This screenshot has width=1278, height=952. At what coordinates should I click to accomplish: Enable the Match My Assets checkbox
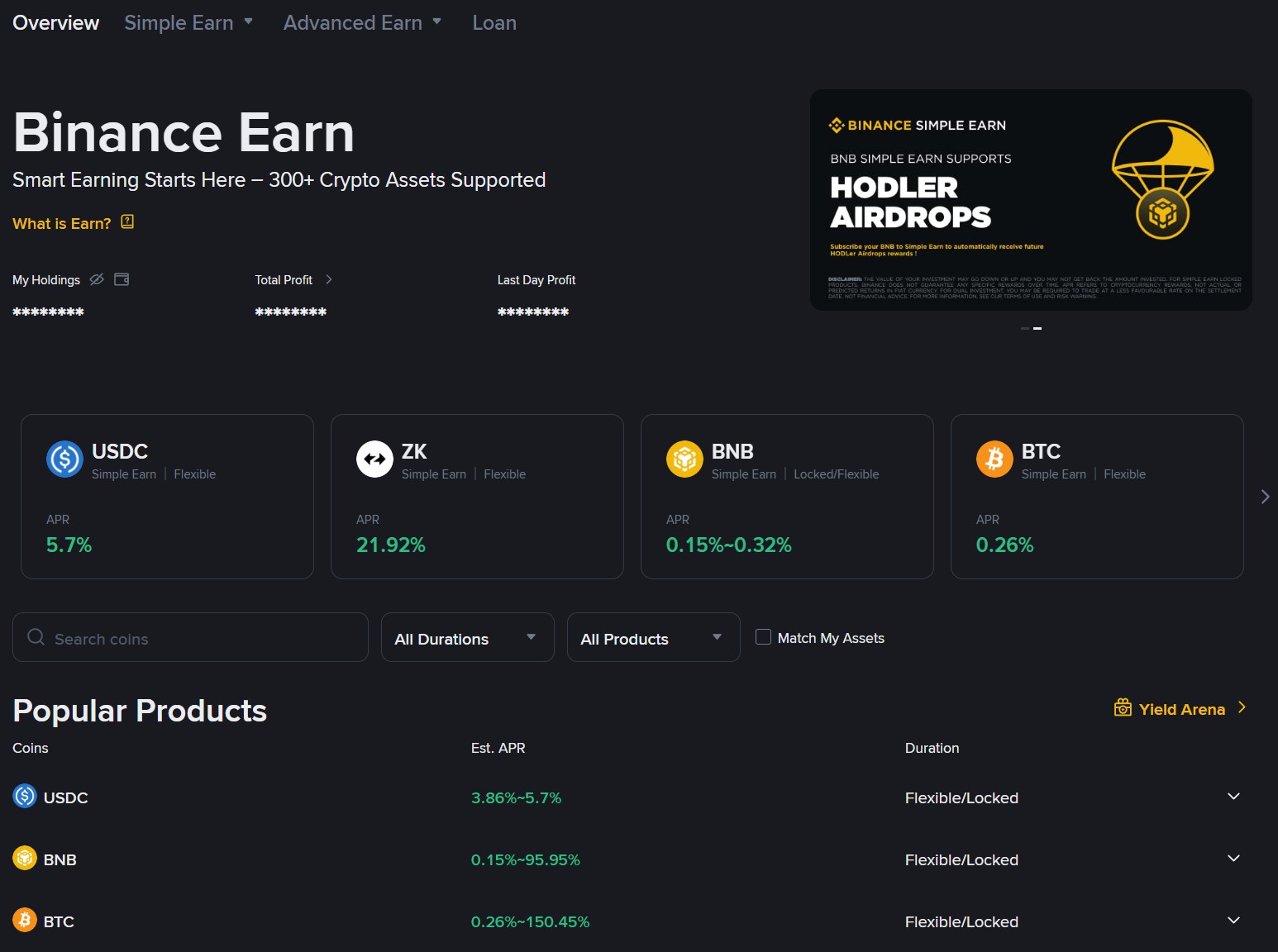(763, 637)
